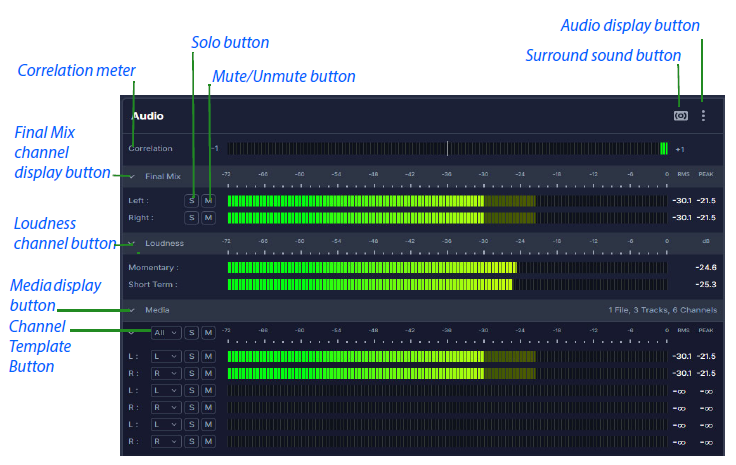This screenshot has width=736, height=465.
Task: Click the Final Mix PEAK column header
Action: coord(705,174)
